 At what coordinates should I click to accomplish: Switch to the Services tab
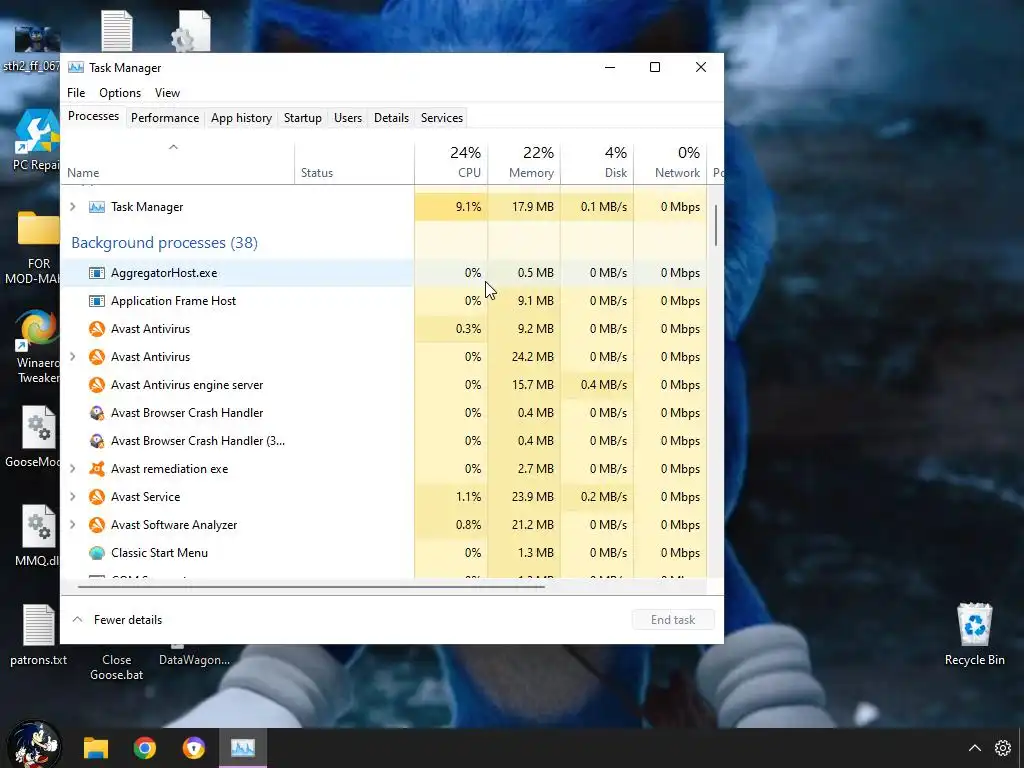tap(441, 118)
